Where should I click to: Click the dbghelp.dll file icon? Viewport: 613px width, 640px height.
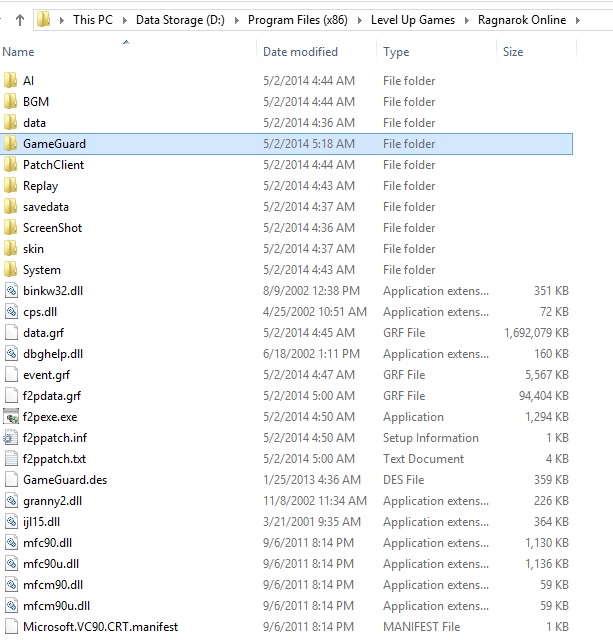[x=11, y=353]
